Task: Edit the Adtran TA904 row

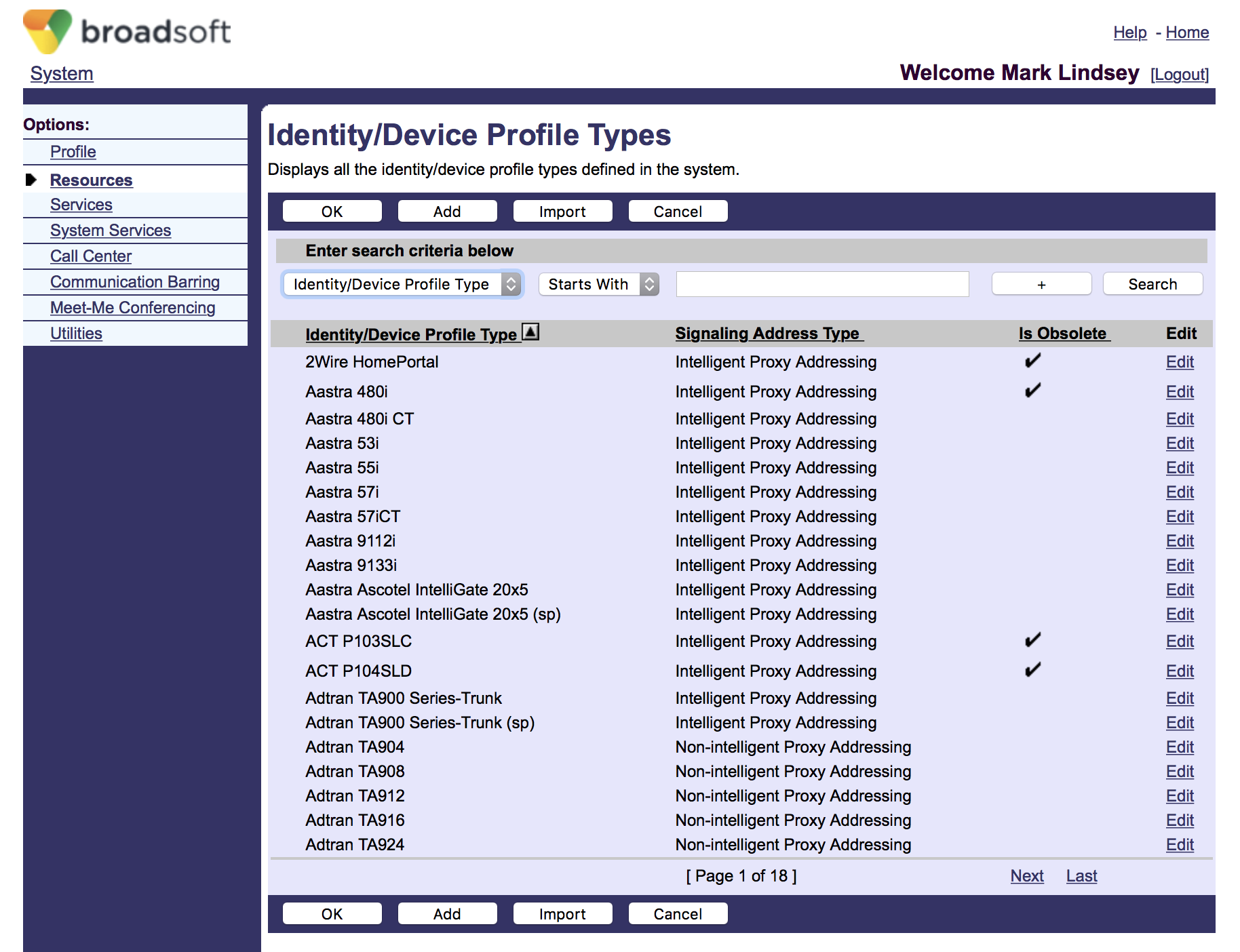Action: click(x=1180, y=747)
